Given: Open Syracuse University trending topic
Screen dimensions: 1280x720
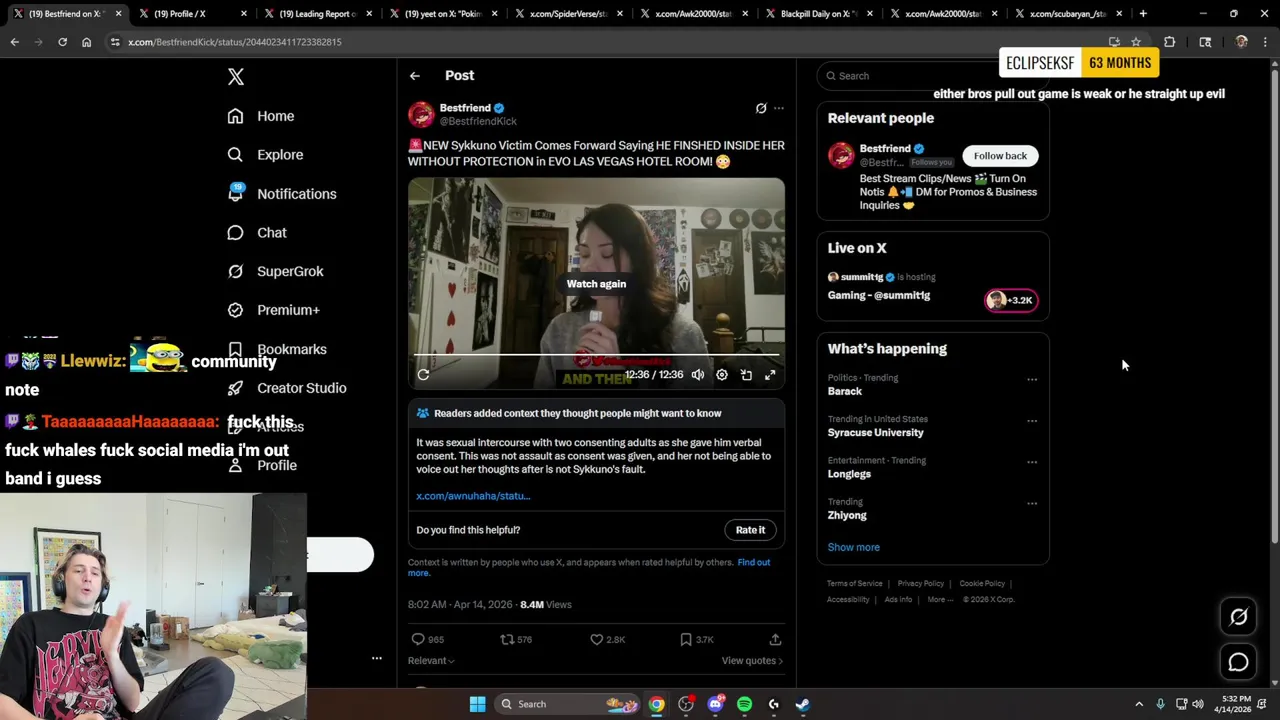Looking at the screenshot, I should point(876,433).
